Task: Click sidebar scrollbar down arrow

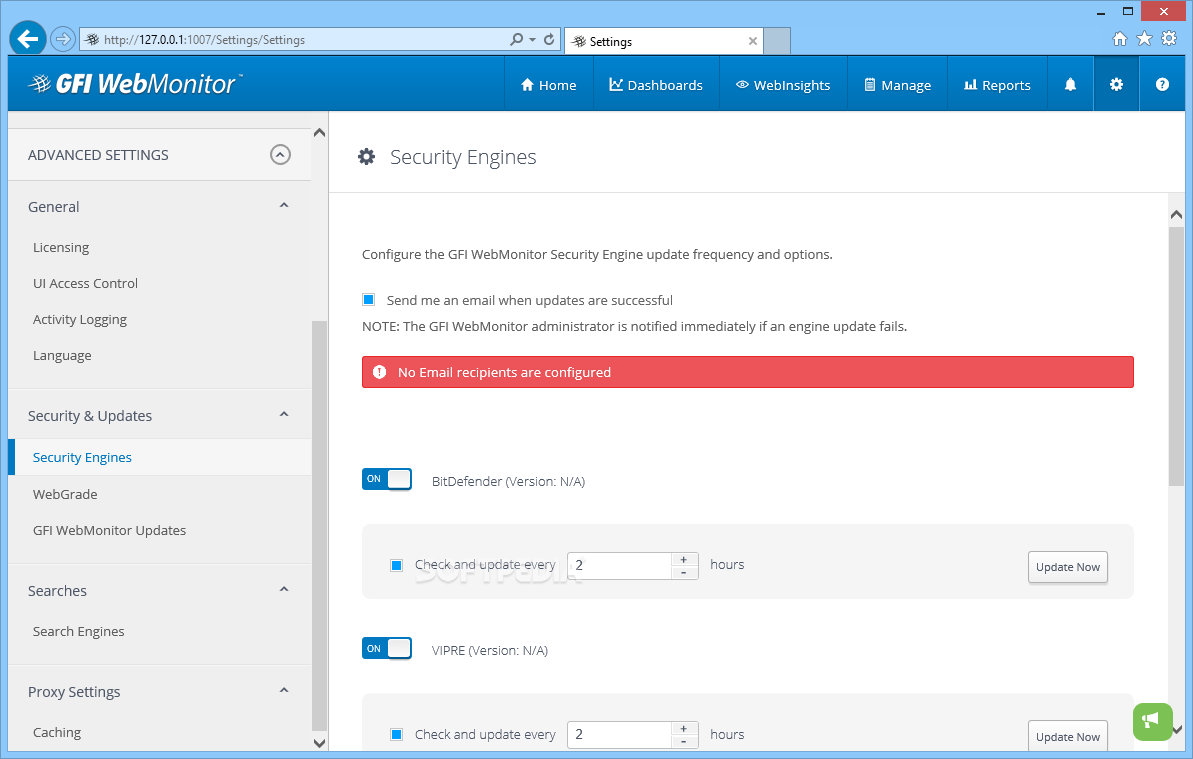Action: 320,743
